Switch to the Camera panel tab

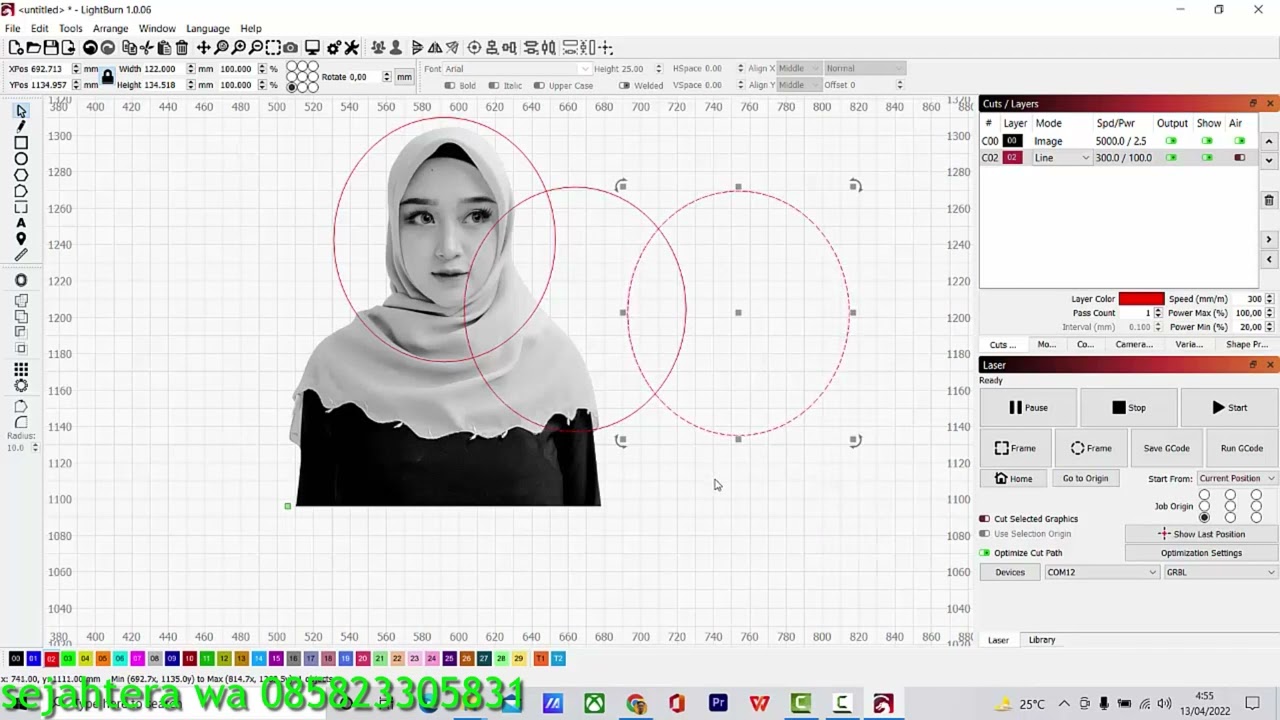[x=1134, y=345]
